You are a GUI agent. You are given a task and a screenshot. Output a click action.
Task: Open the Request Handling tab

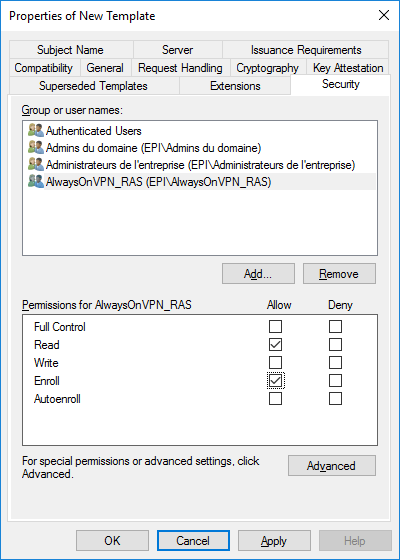pyautogui.click(x=180, y=68)
